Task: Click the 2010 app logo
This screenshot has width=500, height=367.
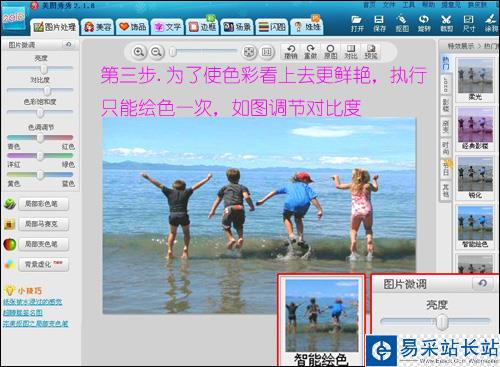Action: 13,18
